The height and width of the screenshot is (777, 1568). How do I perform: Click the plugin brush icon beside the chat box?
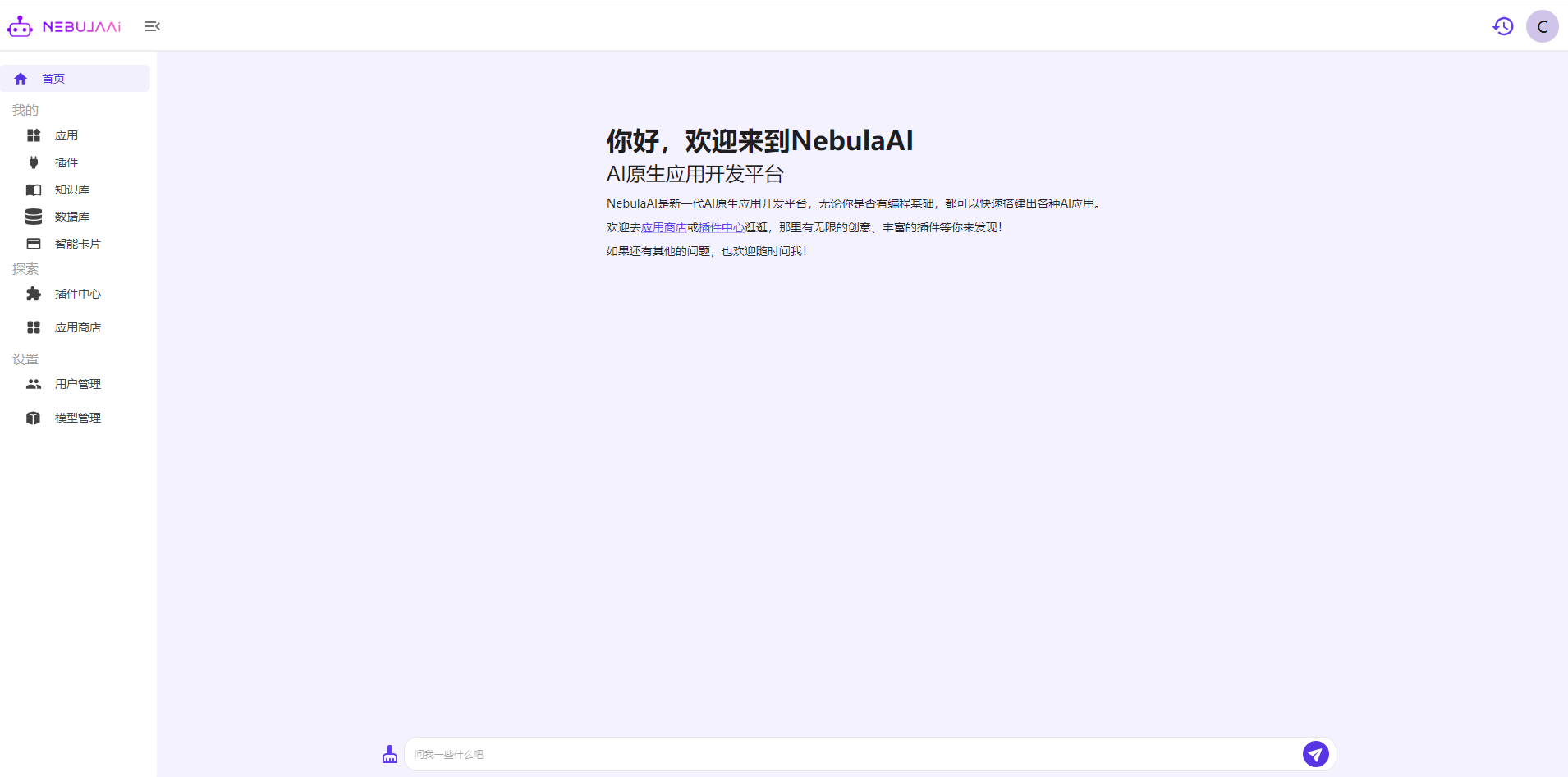coord(389,753)
